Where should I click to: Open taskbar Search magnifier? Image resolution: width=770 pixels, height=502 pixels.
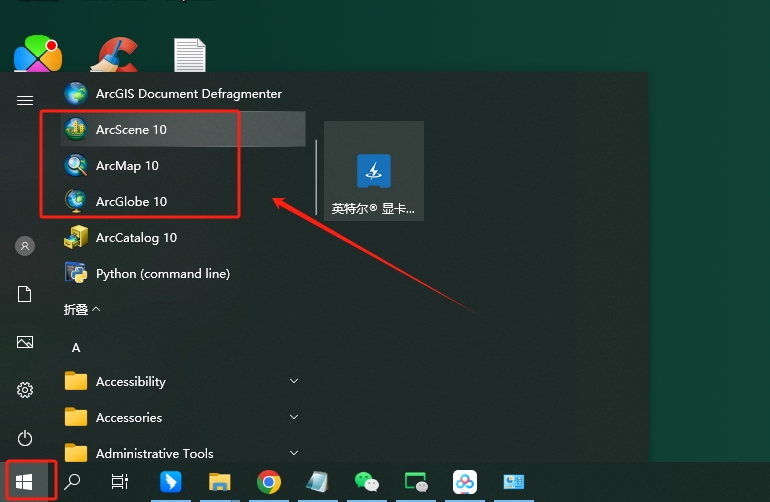pyautogui.click(x=72, y=482)
